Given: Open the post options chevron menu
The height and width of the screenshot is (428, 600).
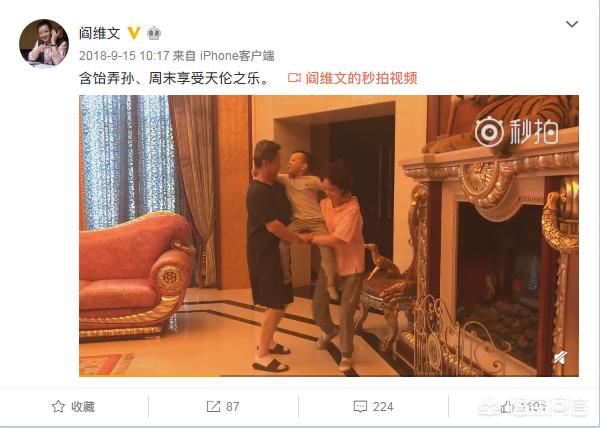Looking at the screenshot, I should 572,24.
